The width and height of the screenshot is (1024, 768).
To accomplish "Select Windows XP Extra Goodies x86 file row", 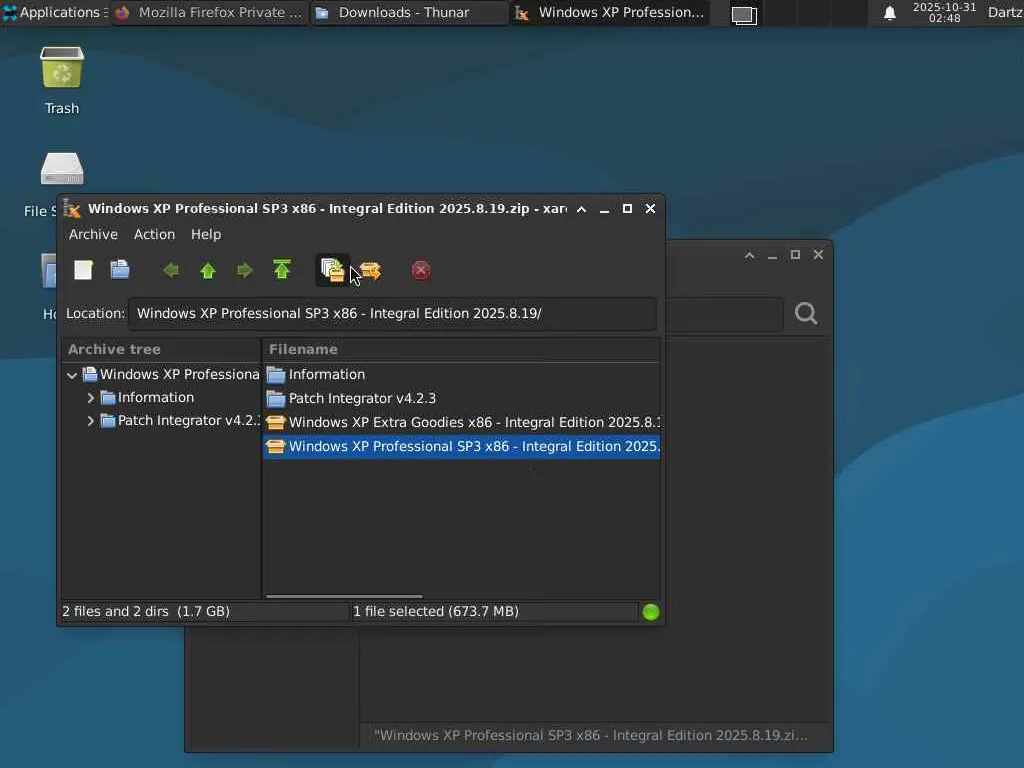I will [x=461, y=423].
